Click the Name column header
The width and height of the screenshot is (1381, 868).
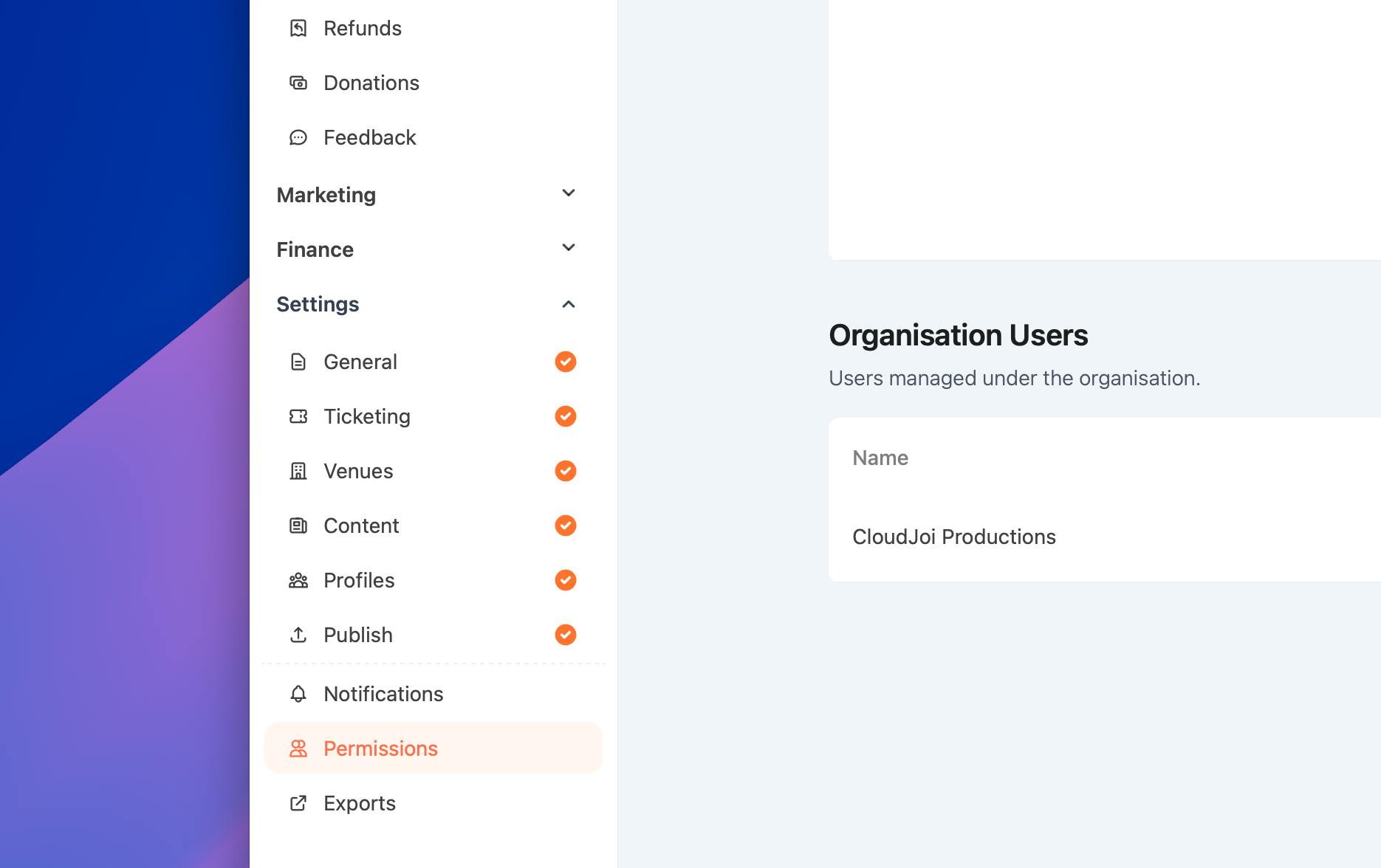(x=880, y=458)
